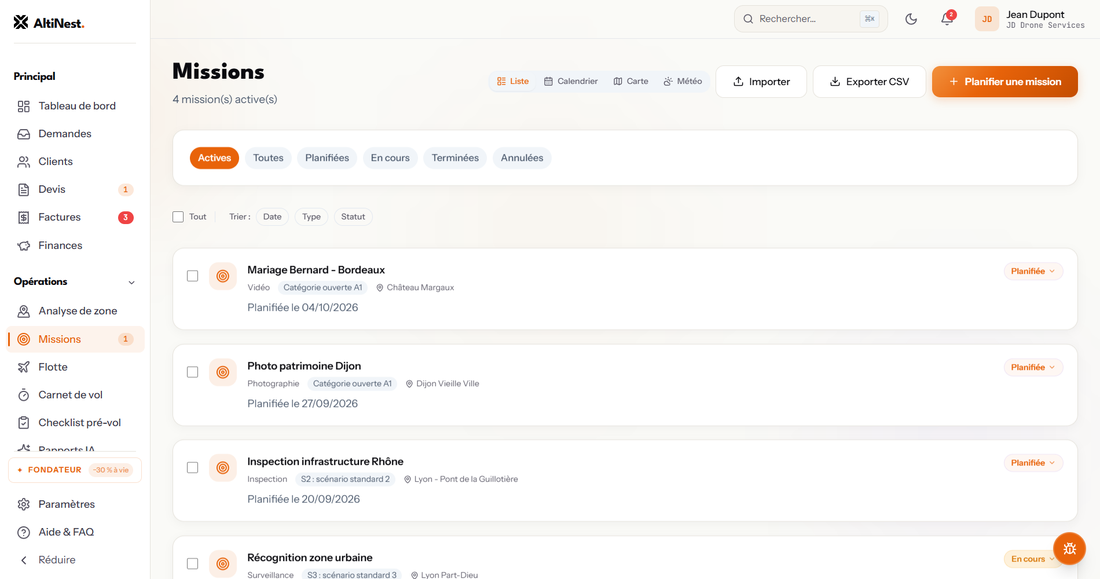Screen dimensions: 1100x579
Task: Click the Pont de la Guillotière location pin
Action: click(x=407, y=479)
